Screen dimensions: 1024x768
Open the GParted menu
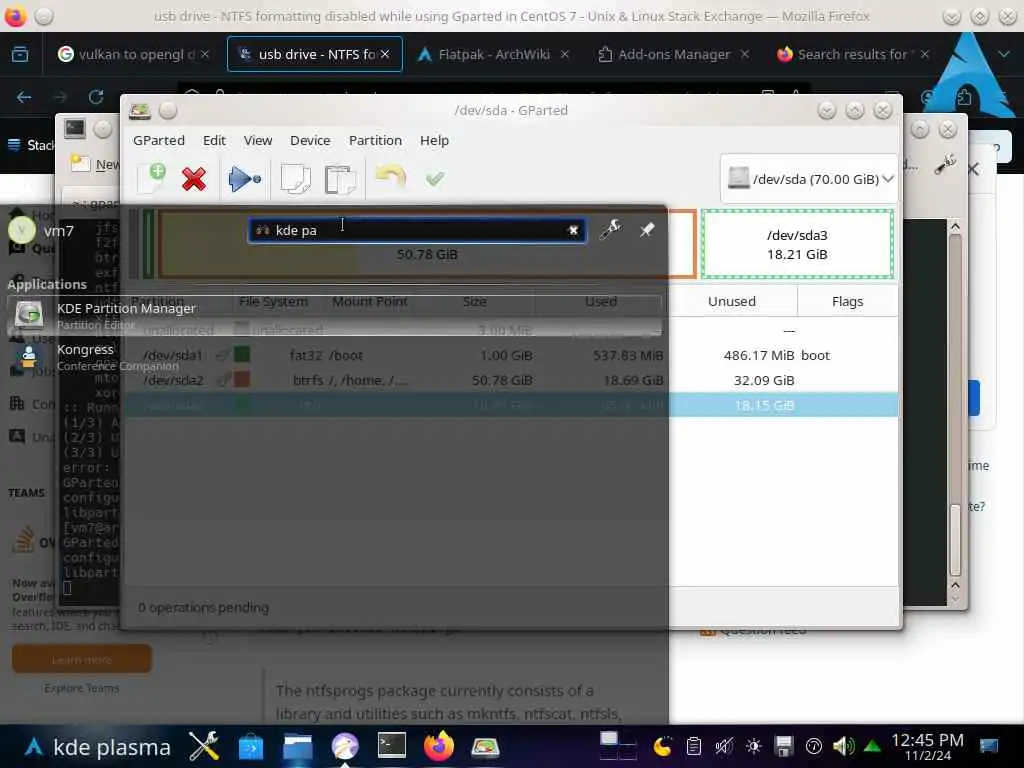(x=159, y=140)
